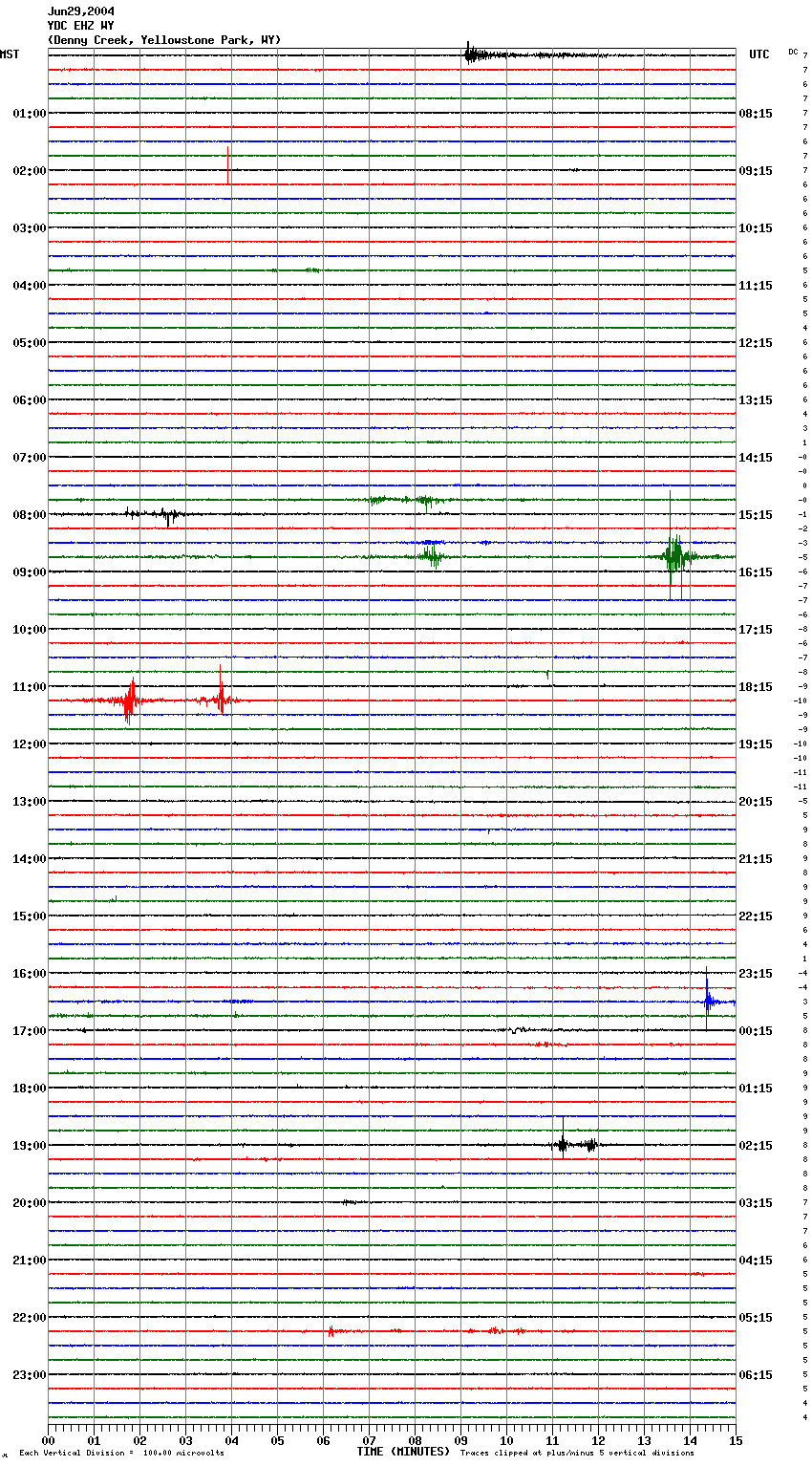Screen dimensions: 812x1466
Task: Select the station code 'YDC EHZ WY'
Action: [x=81, y=26]
